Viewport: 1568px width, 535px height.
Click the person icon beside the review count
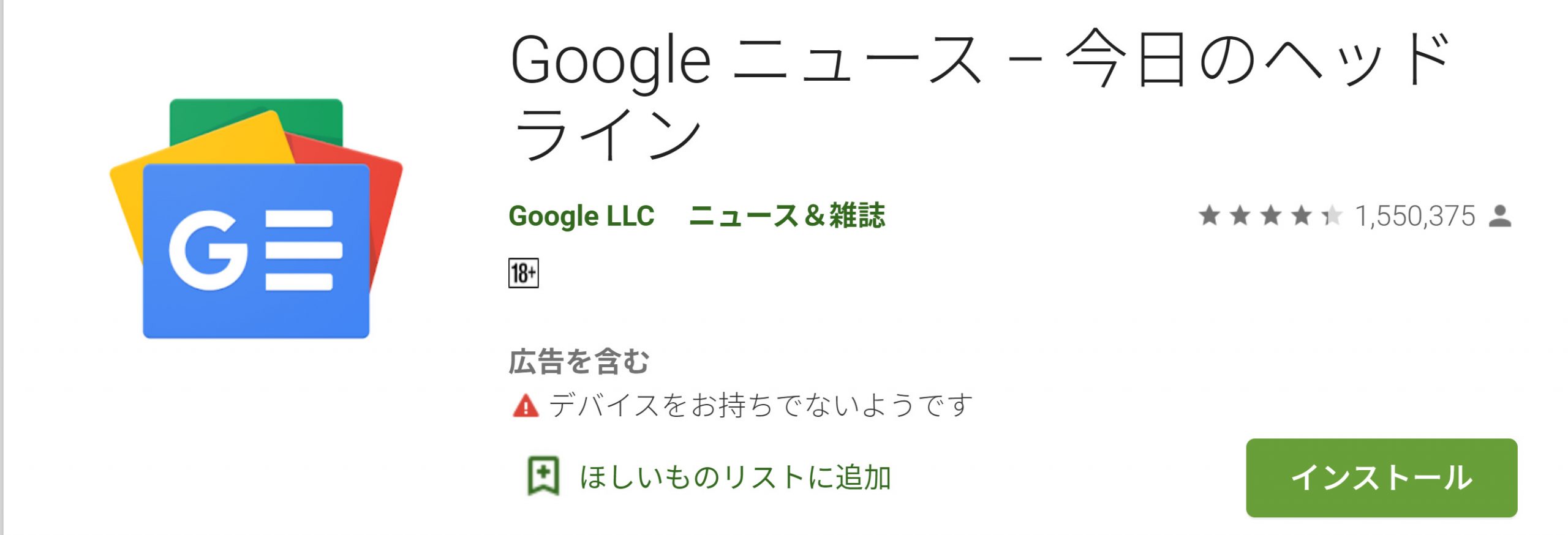[1500, 216]
